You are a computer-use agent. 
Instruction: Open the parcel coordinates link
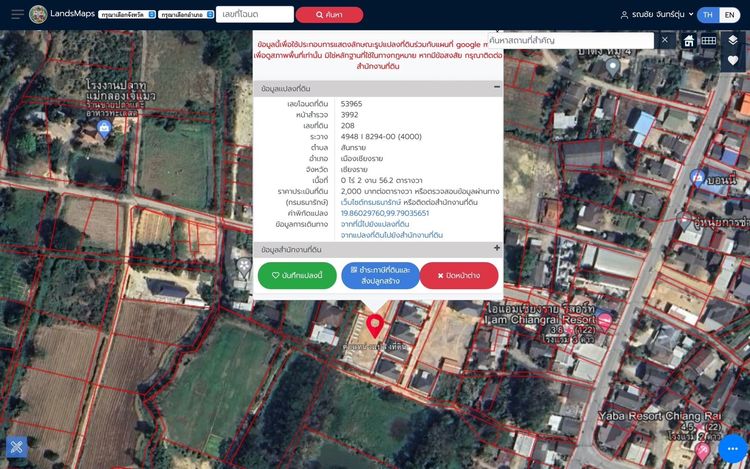(385, 213)
